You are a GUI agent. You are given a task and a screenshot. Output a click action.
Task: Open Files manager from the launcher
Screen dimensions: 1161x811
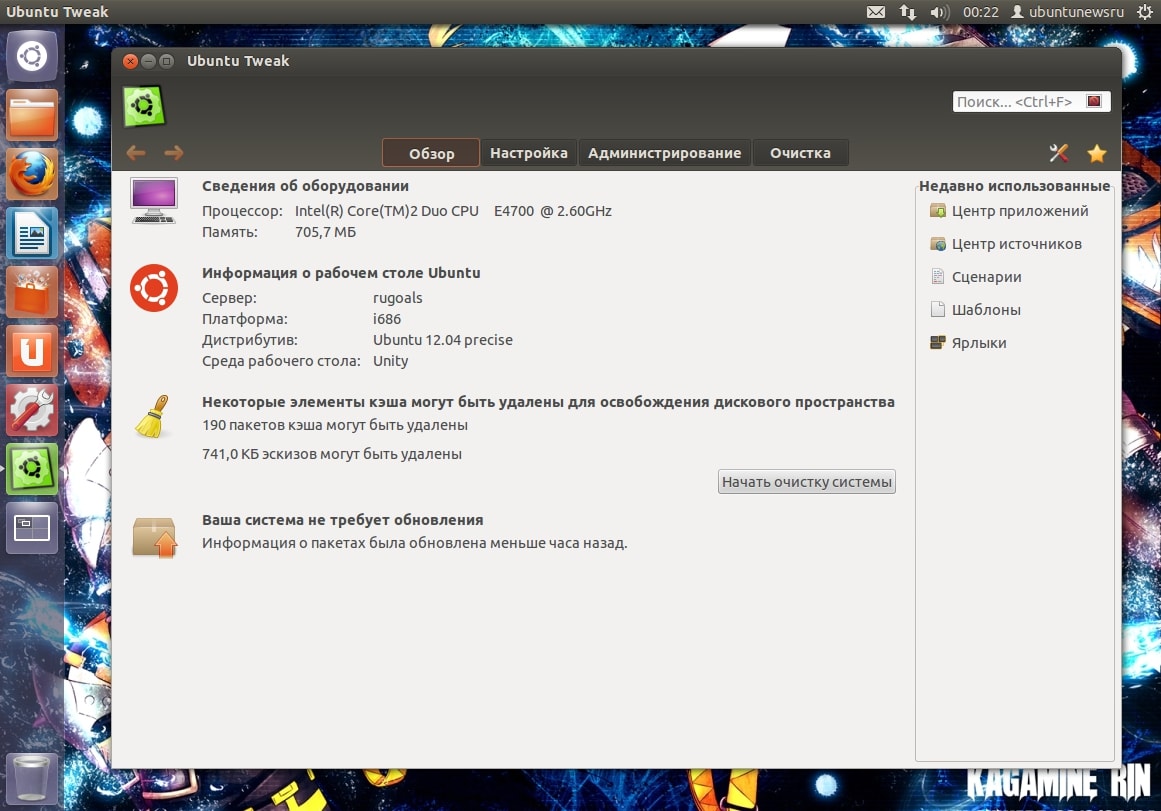pos(32,116)
